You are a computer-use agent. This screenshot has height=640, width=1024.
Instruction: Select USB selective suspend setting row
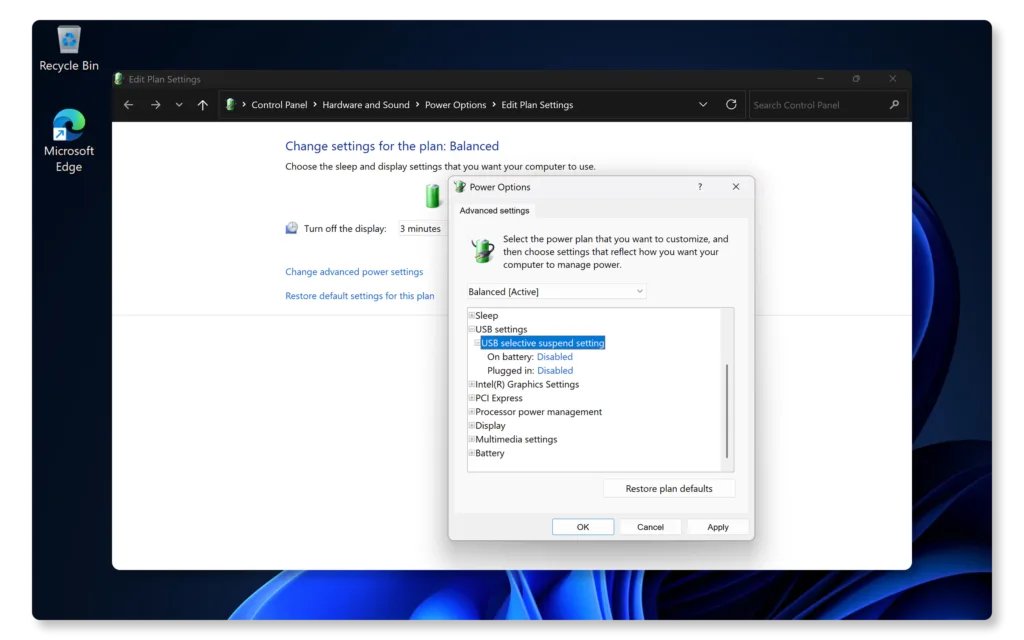[x=543, y=343]
